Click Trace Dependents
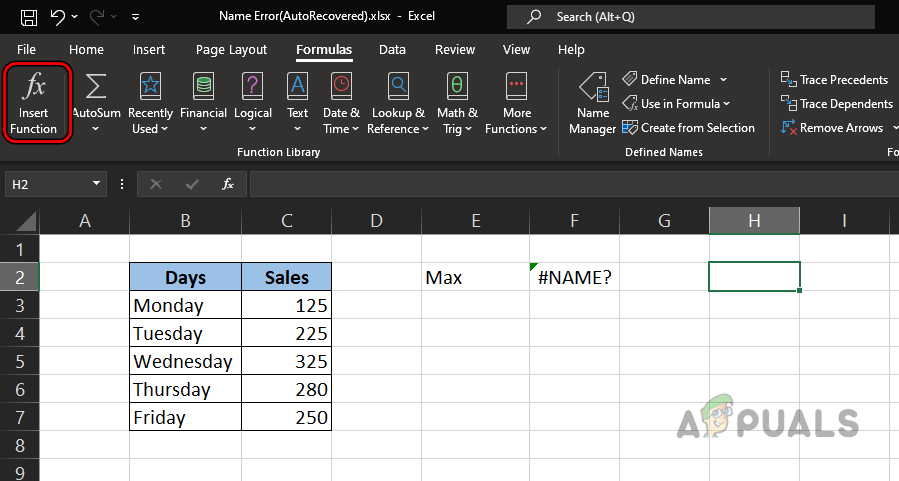This screenshot has width=899, height=481. pyautogui.click(x=837, y=104)
